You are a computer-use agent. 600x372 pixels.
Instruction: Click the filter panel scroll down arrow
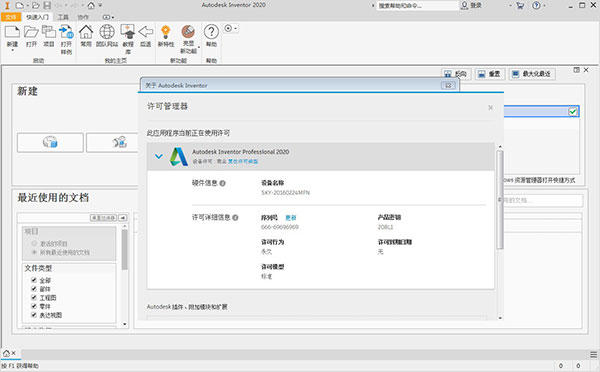click(x=124, y=325)
